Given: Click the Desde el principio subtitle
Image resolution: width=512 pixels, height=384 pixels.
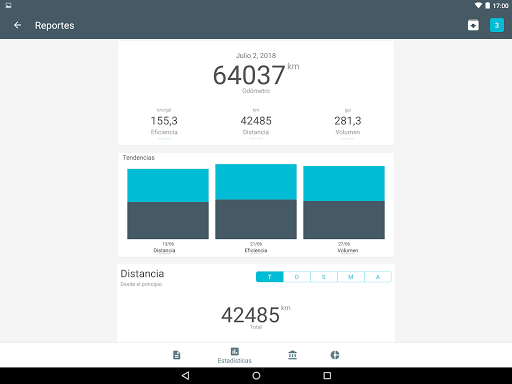Looking at the screenshot, I should 141,284.
